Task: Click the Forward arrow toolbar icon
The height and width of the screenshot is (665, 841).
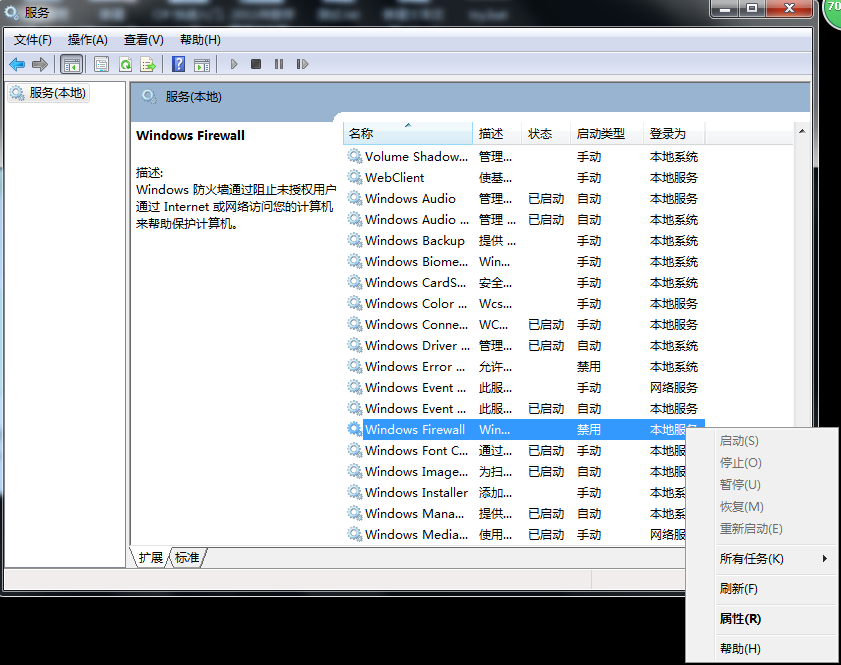Action: 40,64
